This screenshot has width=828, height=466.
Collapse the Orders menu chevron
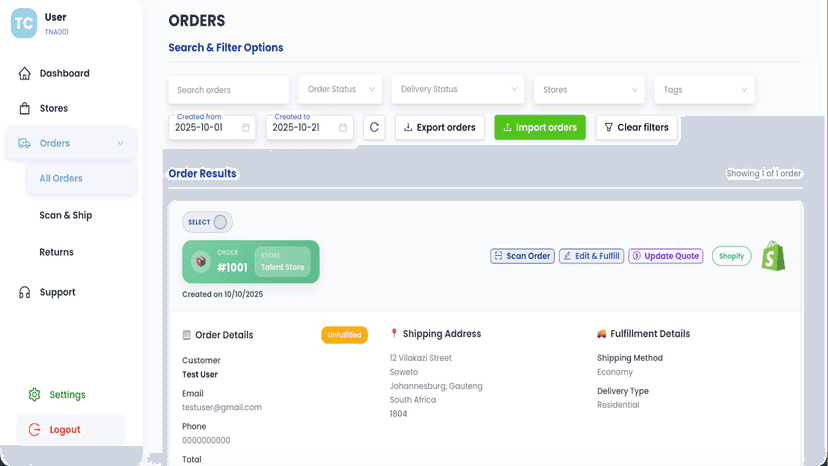pyautogui.click(x=120, y=143)
